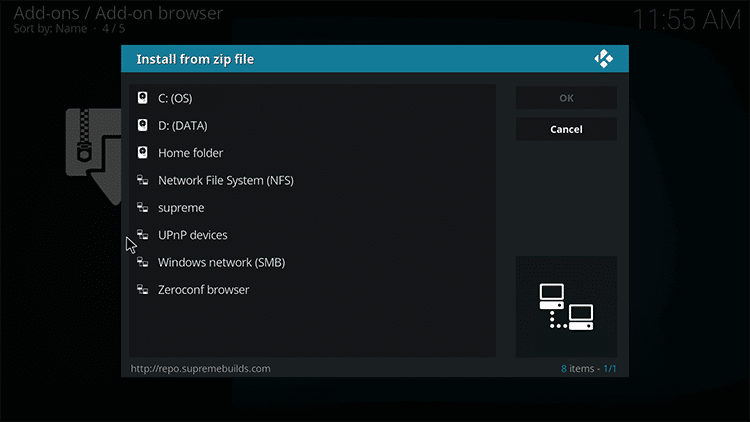The width and height of the screenshot is (750, 422).
Task: Click the network icon beside UPnP devices
Action: [143, 235]
